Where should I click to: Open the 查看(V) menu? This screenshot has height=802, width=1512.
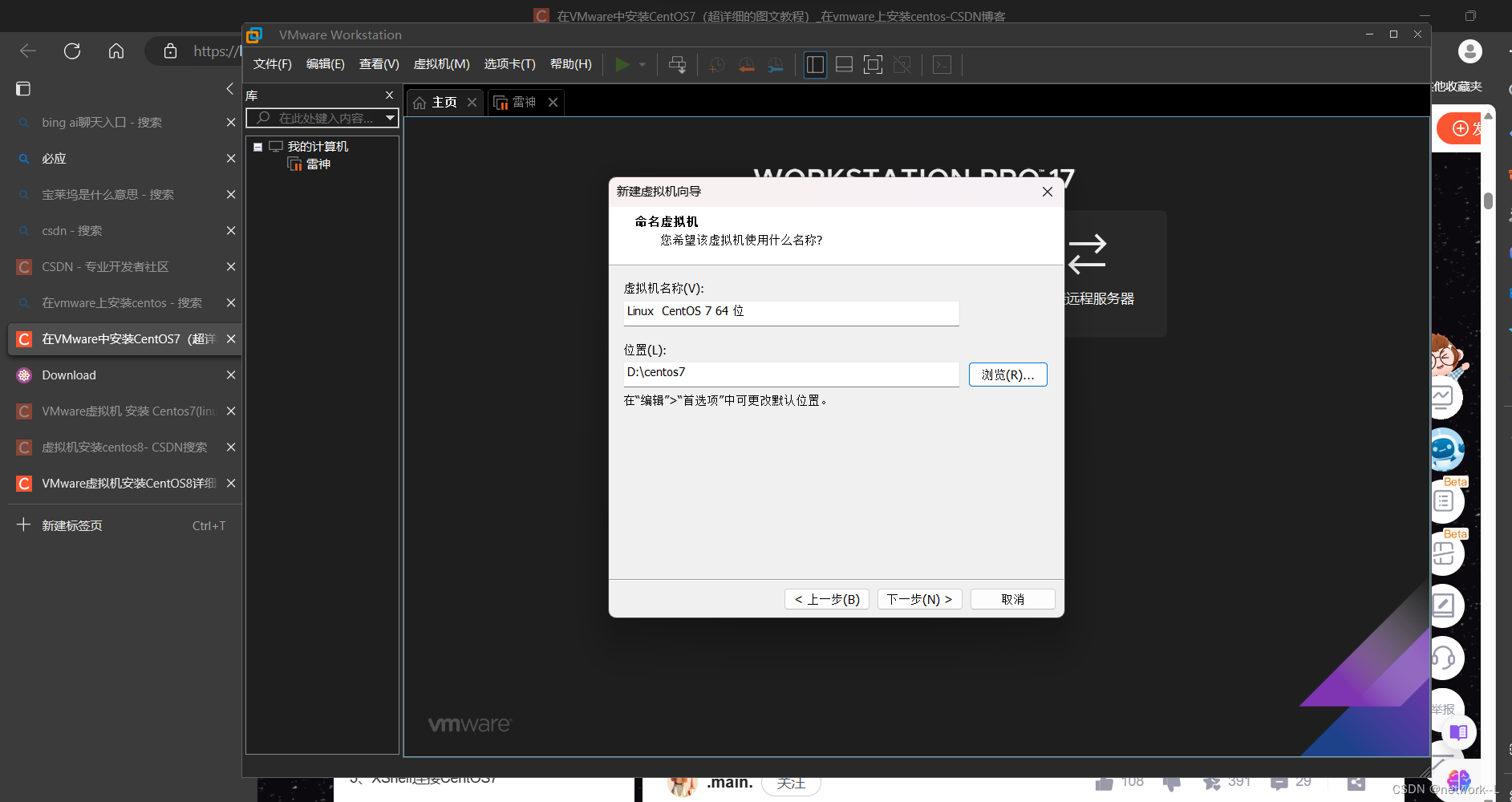pyautogui.click(x=379, y=64)
